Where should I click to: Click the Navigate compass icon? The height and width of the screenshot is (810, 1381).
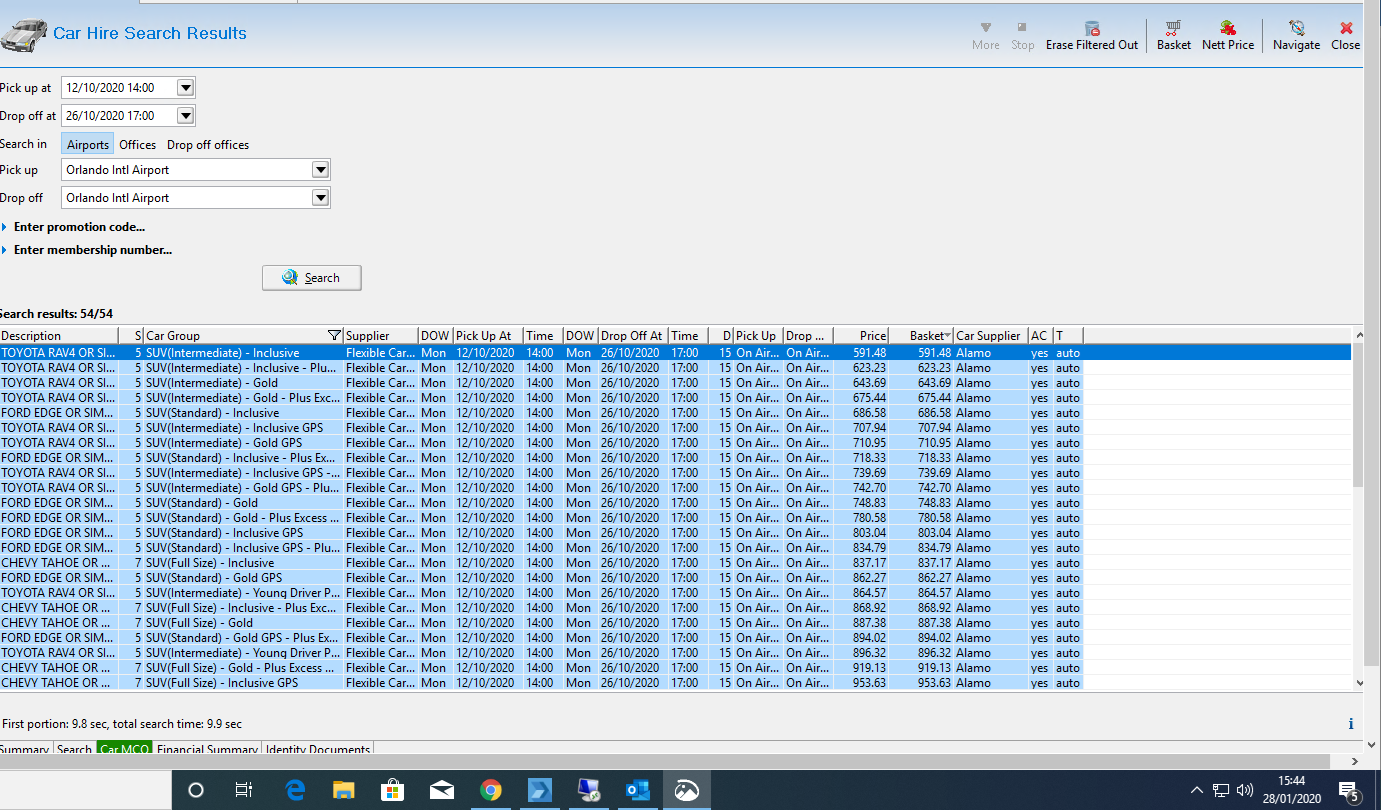click(x=1296, y=29)
